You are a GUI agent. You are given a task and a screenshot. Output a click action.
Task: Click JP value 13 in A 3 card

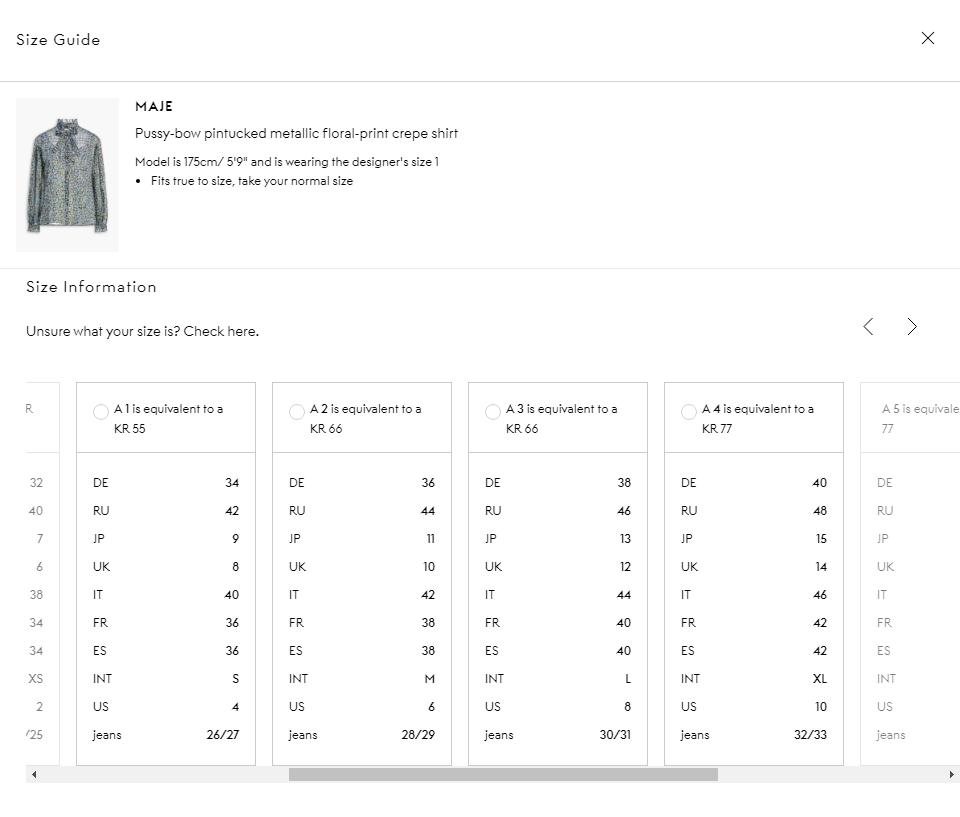(625, 538)
